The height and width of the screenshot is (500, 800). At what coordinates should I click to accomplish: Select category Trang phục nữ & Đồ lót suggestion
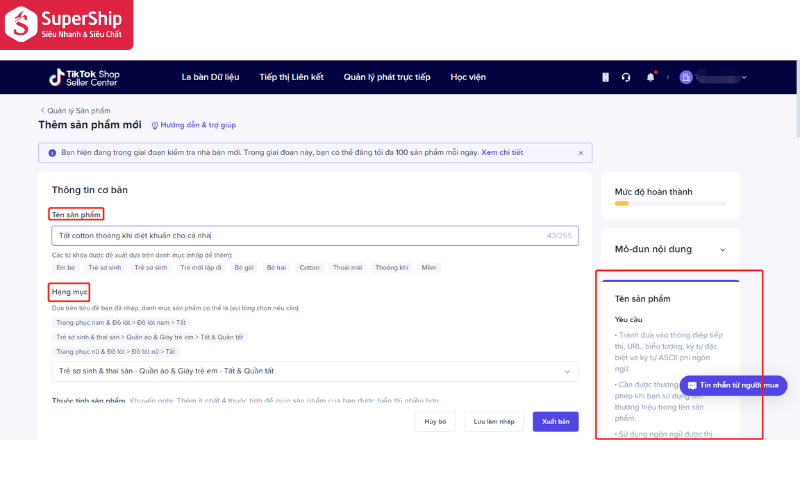click(116, 352)
